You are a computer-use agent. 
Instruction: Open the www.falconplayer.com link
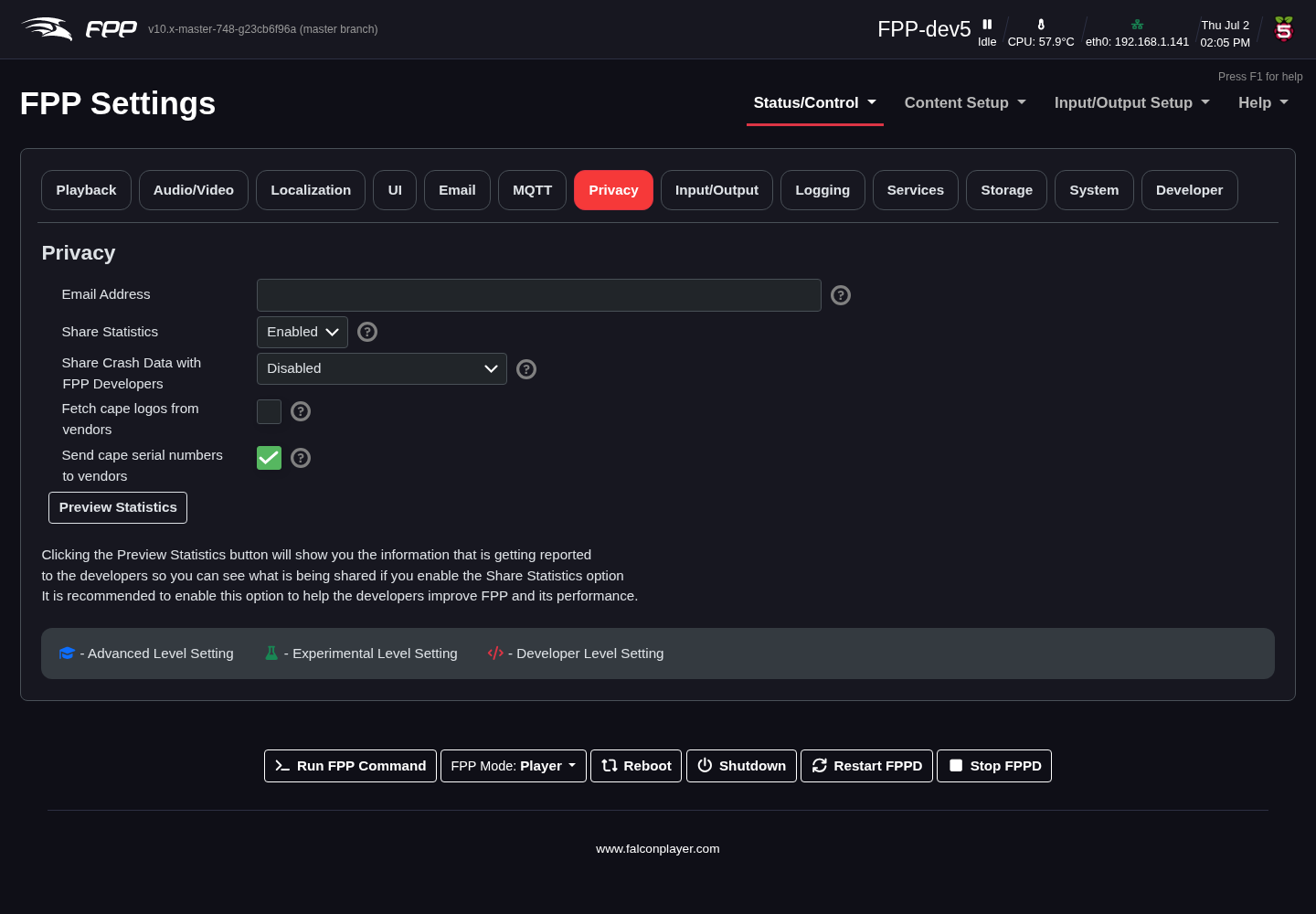[x=658, y=849]
